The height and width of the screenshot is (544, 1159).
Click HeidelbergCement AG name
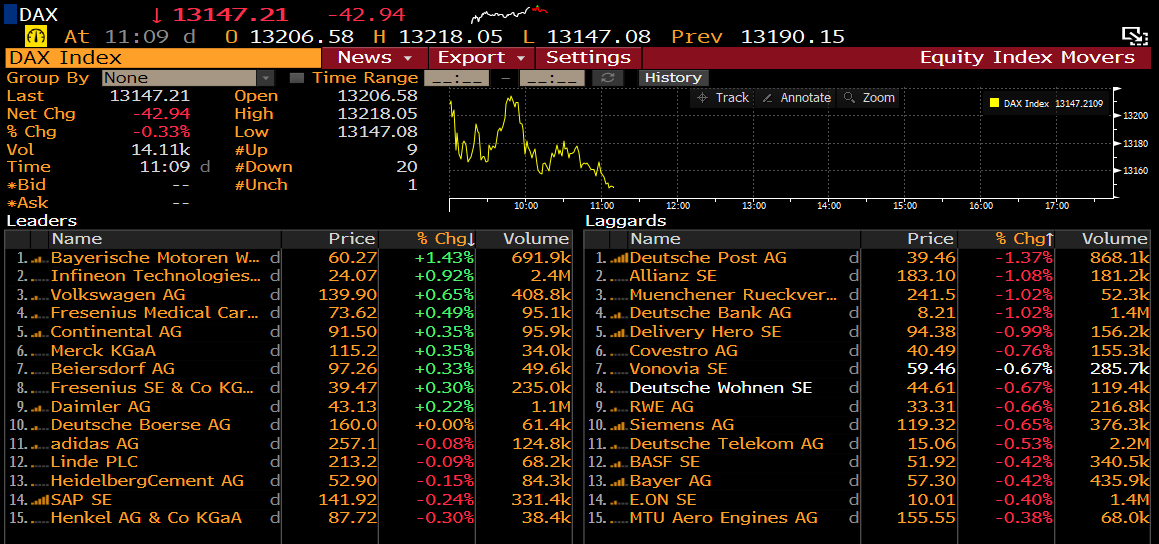tap(146, 480)
